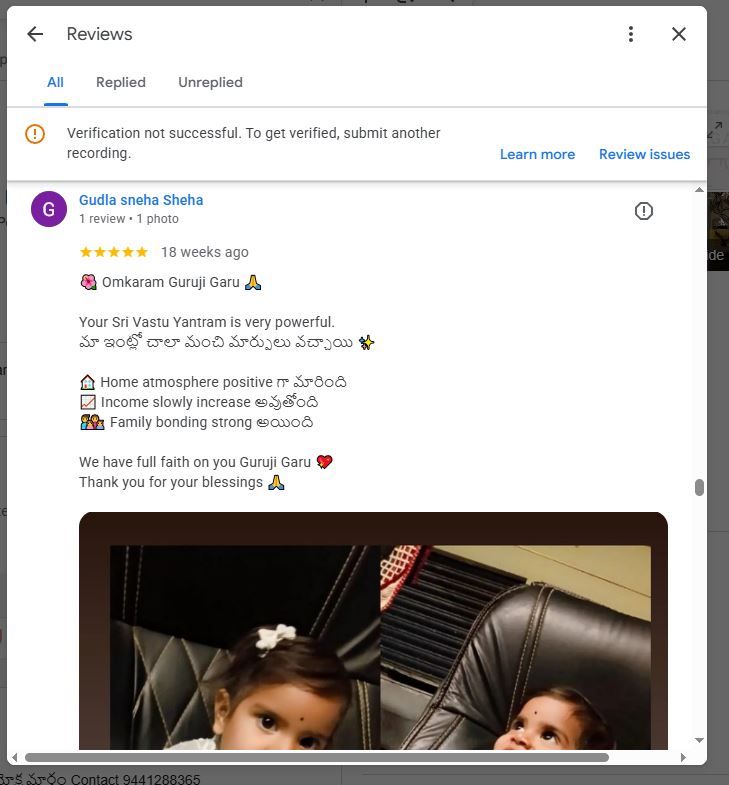Image resolution: width=729 pixels, height=785 pixels.
Task: Select the All reviews tab
Action: 56,82
